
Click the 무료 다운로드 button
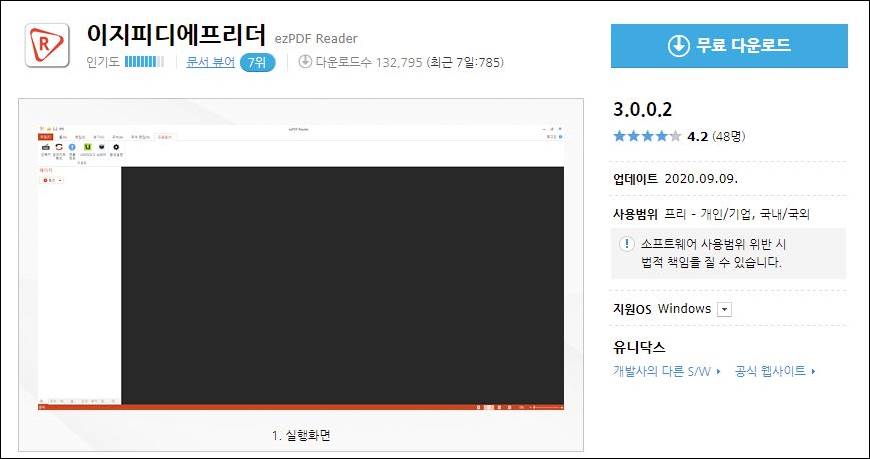click(729, 46)
